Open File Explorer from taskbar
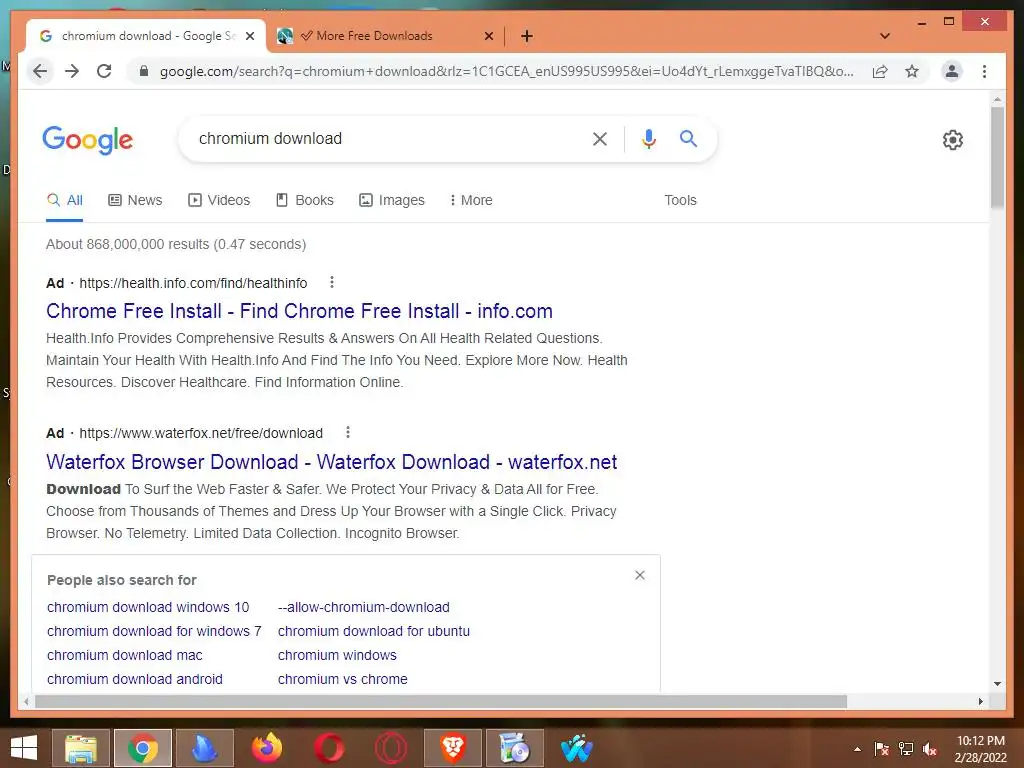 [x=81, y=748]
